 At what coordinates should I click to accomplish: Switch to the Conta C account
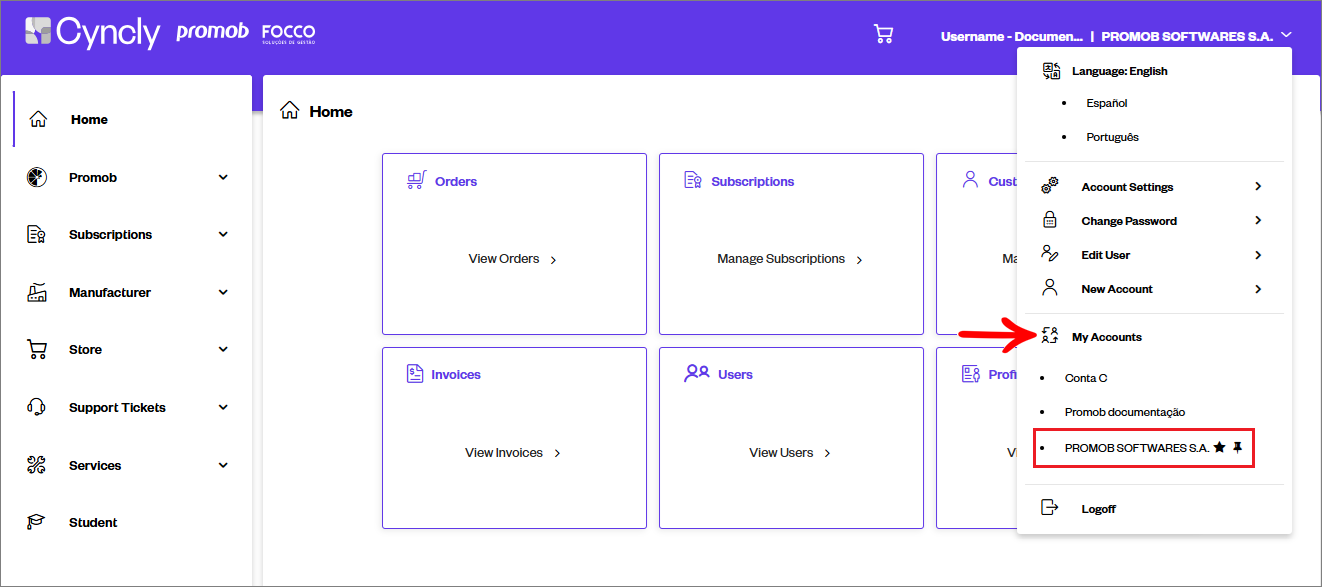[x=1086, y=378]
